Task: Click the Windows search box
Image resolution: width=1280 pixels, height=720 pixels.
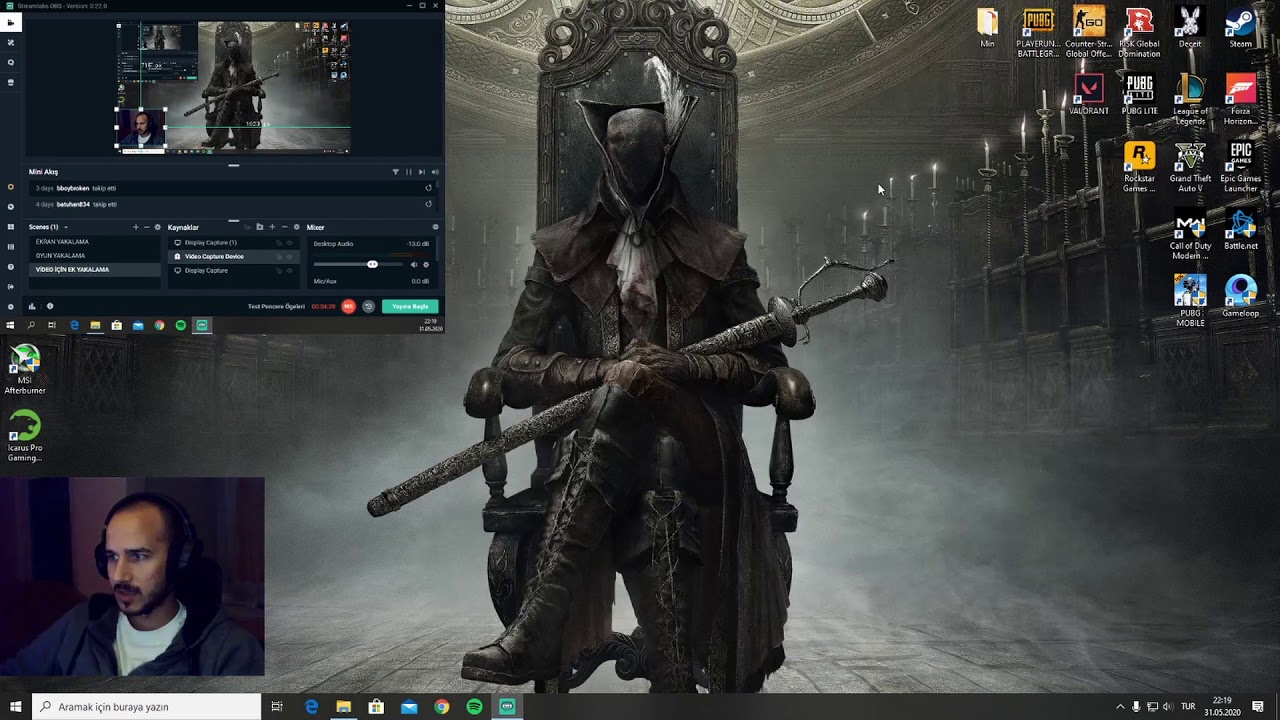Action: click(x=147, y=706)
